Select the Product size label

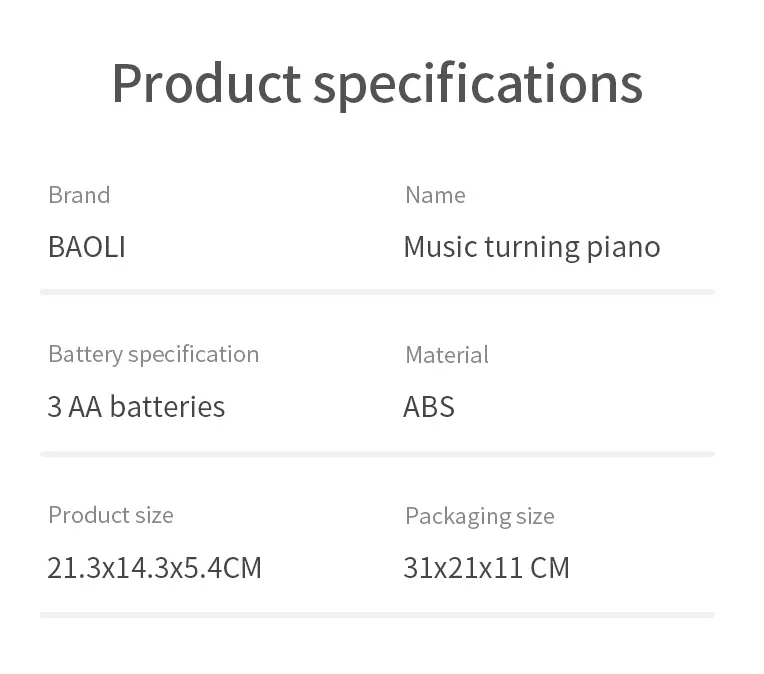111,515
